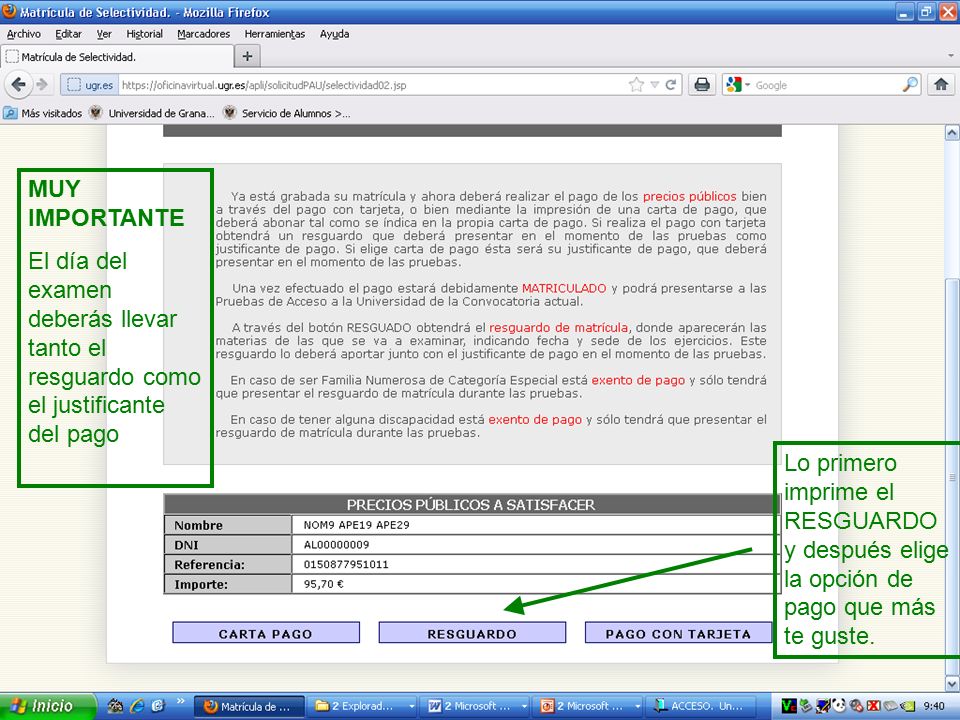
Task: Expand the tab list dropdown arrow
Action: point(951,56)
